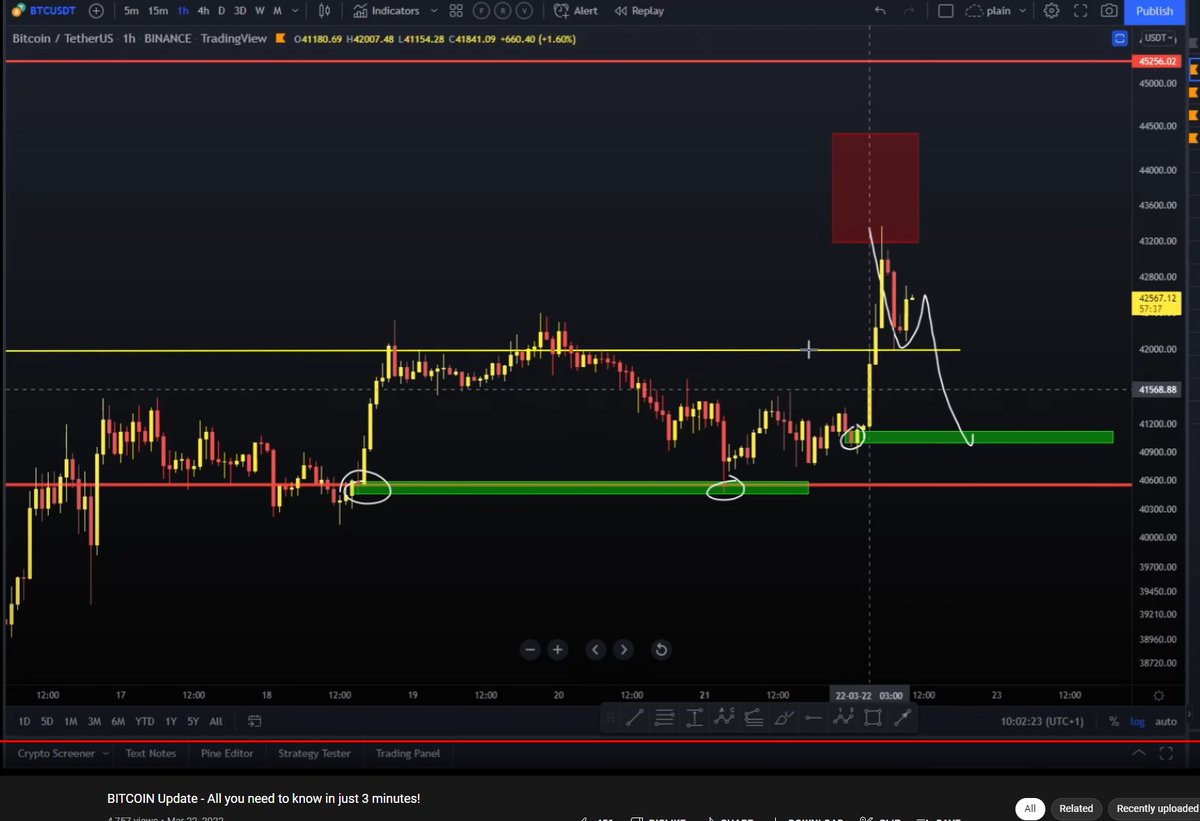Set date range to All
The image size is (1200, 821).
(216, 721)
